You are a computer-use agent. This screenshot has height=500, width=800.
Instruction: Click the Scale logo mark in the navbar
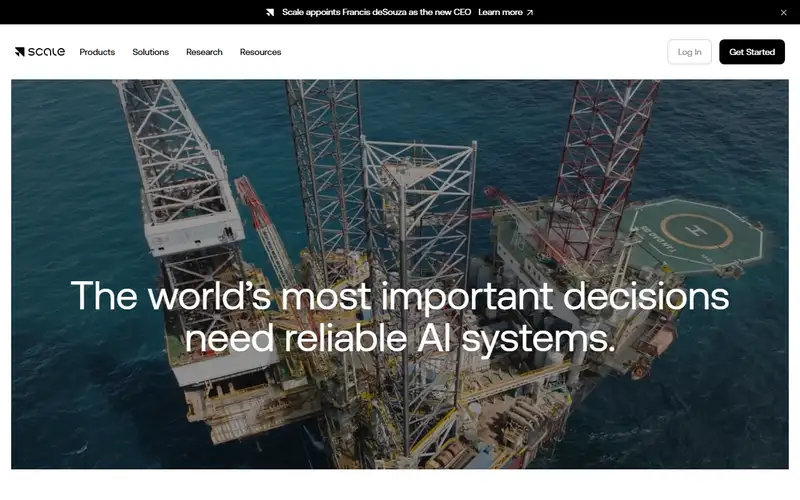[20, 52]
